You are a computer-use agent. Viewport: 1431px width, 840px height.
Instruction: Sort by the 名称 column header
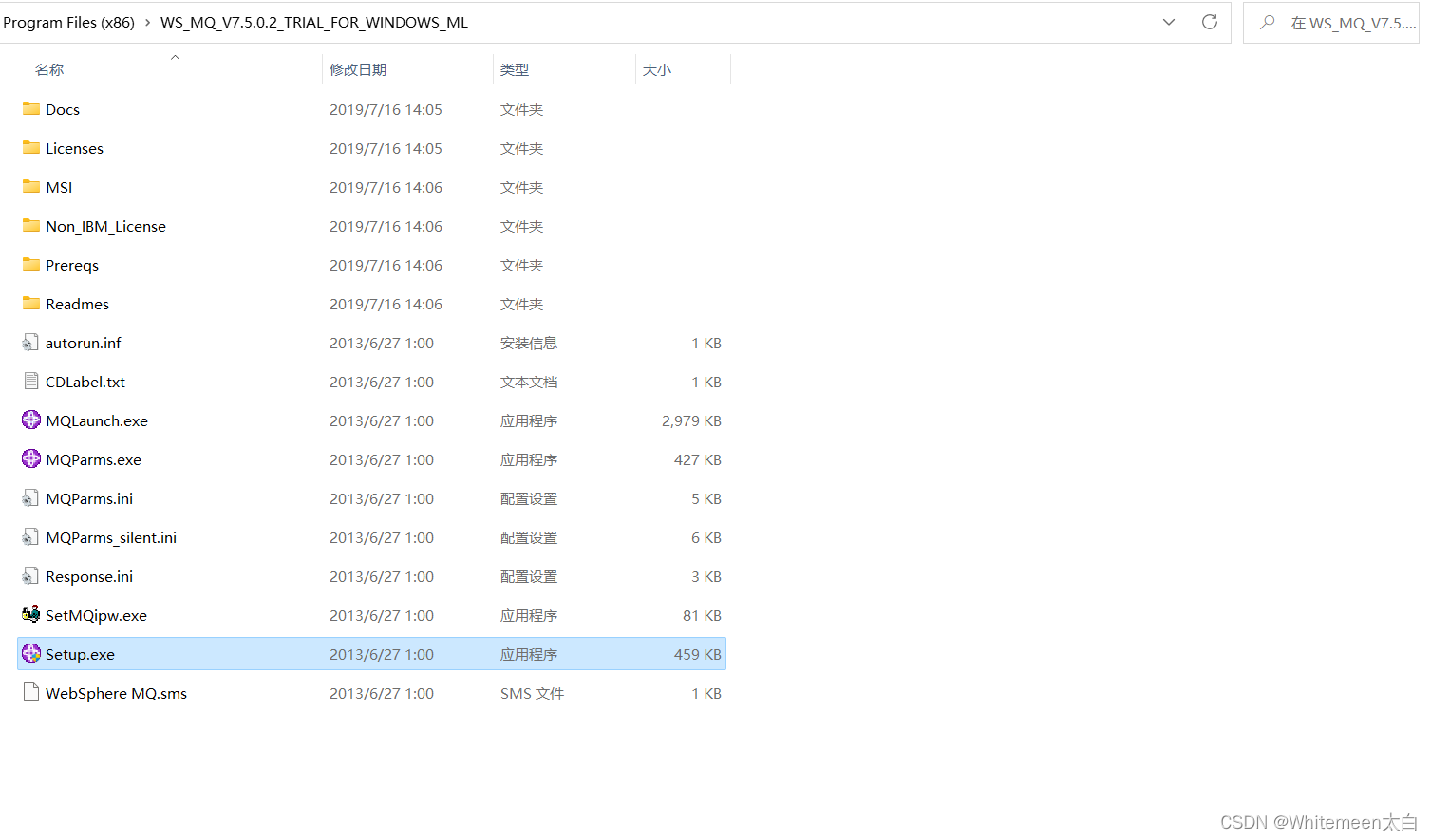pyautogui.click(x=49, y=69)
